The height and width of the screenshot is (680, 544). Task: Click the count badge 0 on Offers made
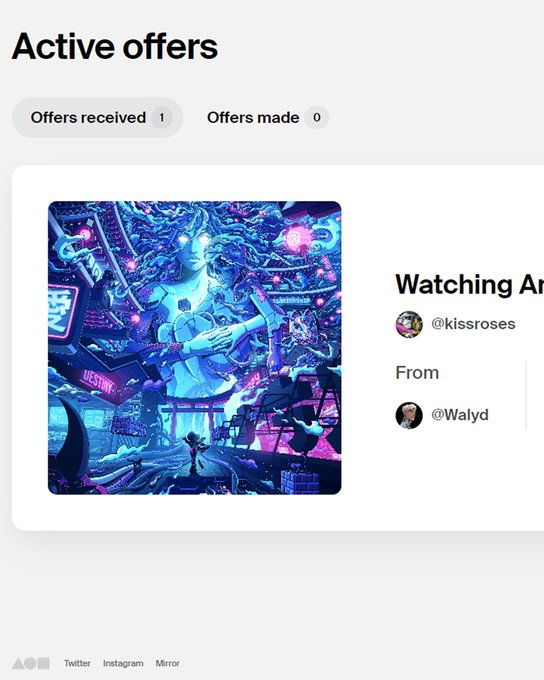pos(317,118)
